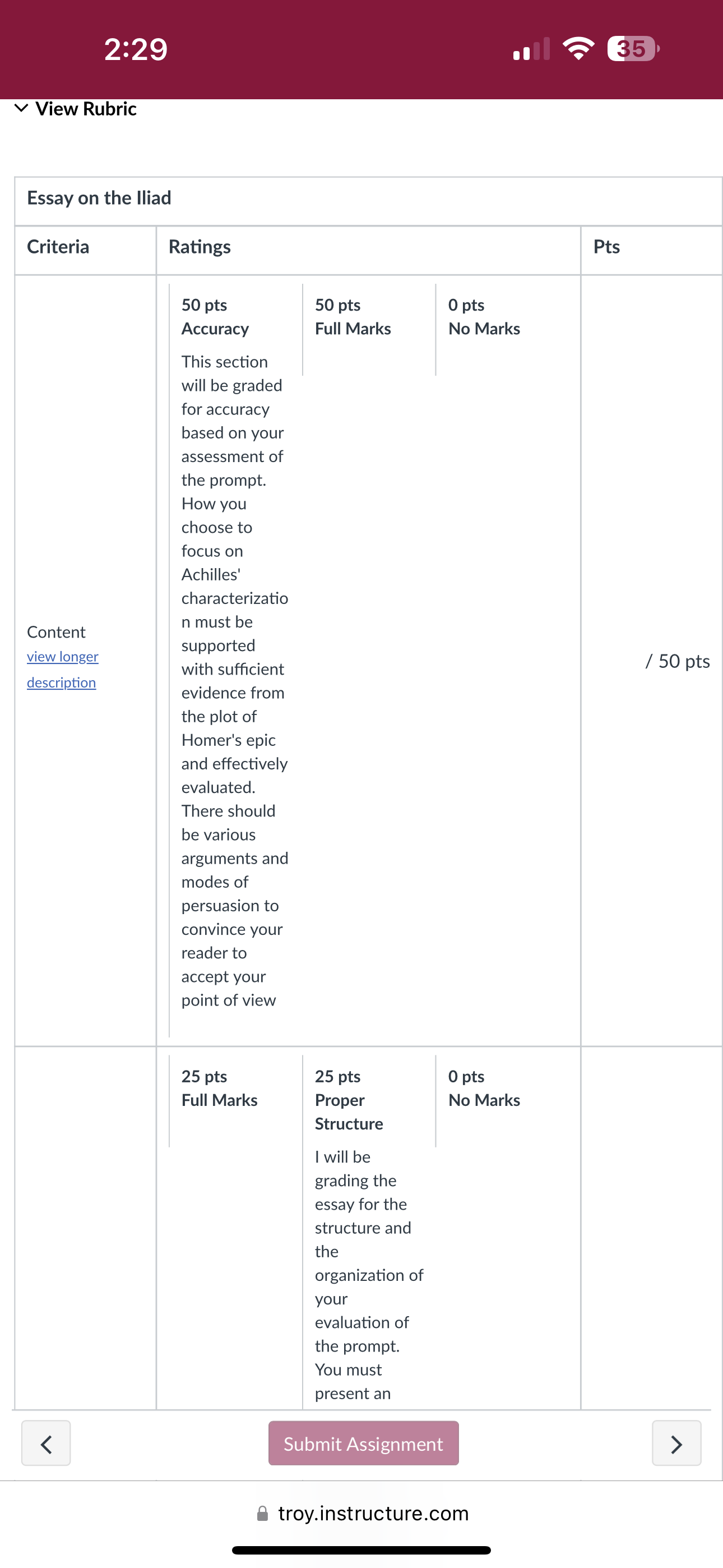
Task: Tap the Ratings column header
Action: coord(200,247)
